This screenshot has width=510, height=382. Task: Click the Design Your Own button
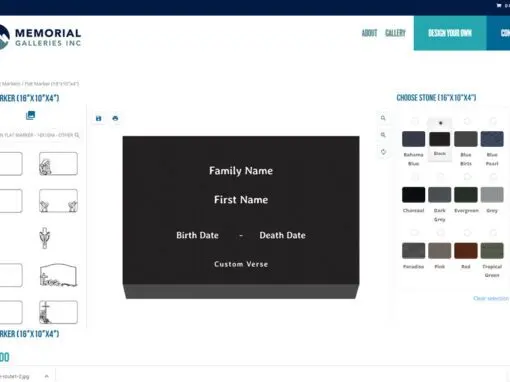point(450,33)
